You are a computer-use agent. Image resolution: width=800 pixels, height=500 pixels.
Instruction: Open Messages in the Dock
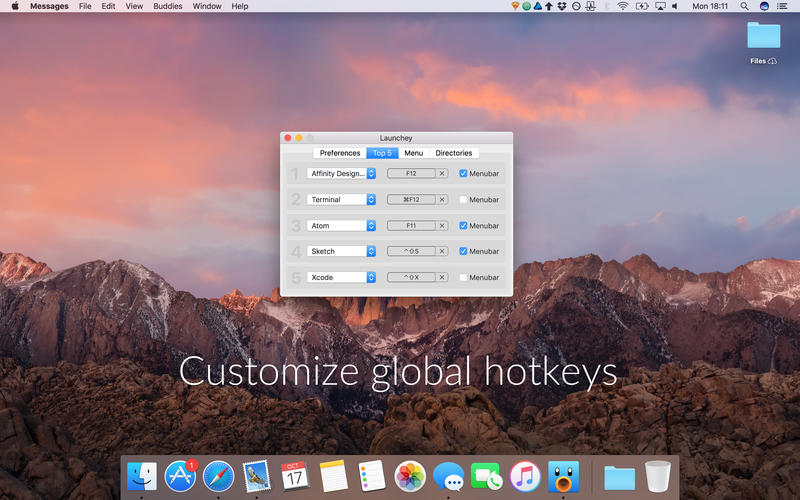[448, 476]
